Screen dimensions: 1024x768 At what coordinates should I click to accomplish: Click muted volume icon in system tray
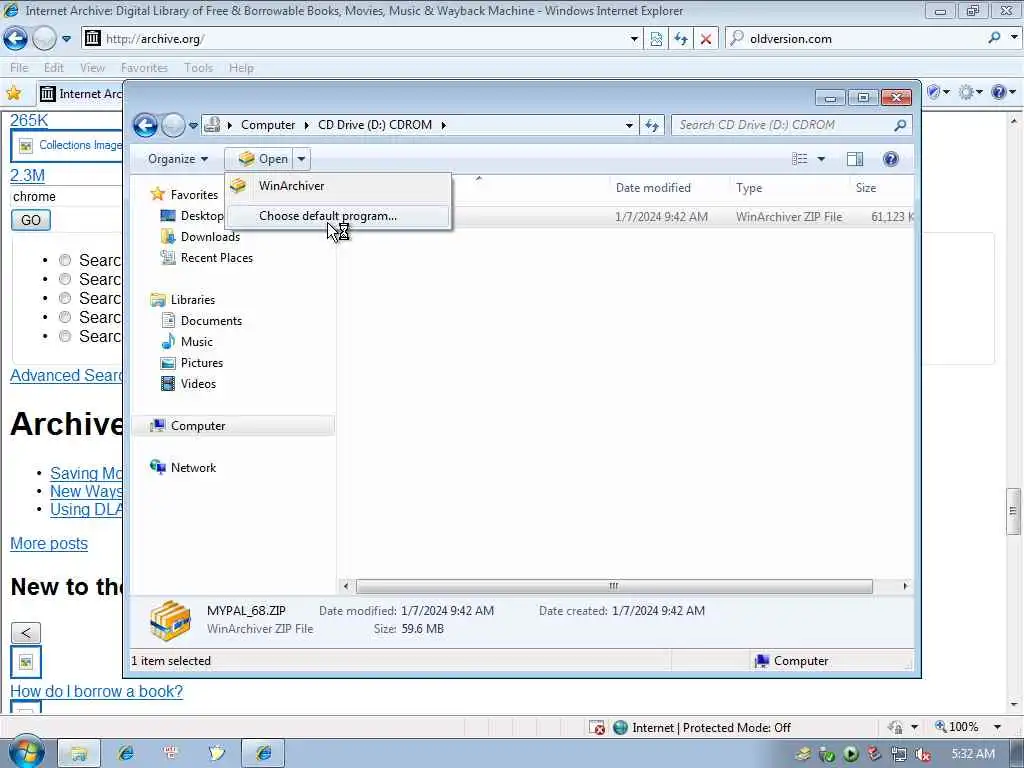(923, 754)
